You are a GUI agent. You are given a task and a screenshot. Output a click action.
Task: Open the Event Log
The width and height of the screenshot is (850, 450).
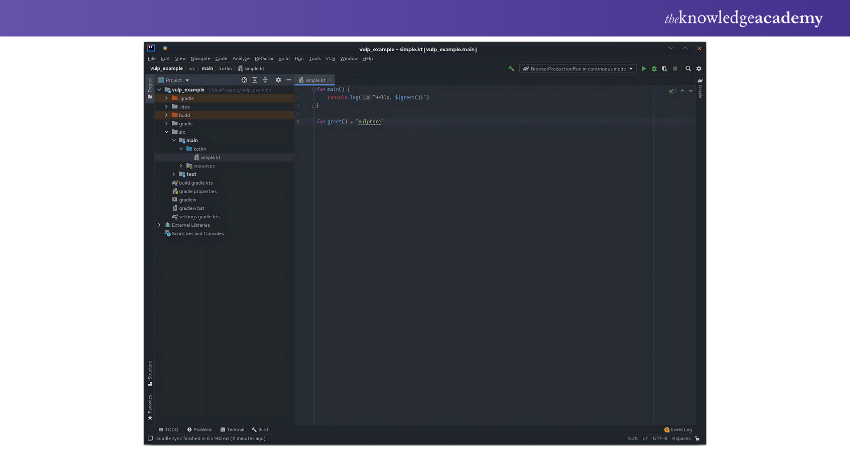coord(677,429)
